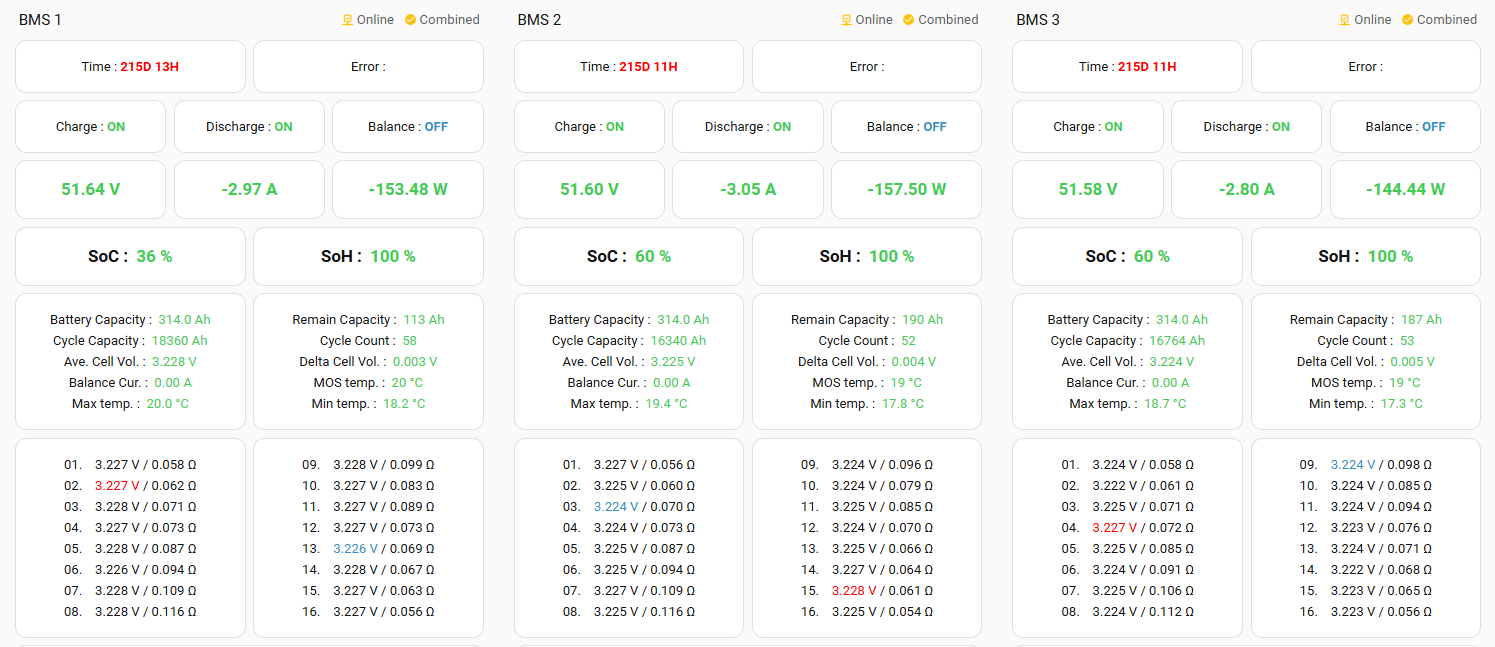
Task: Click the Online status icon for BMS 1
Action: tap(348, 20)
